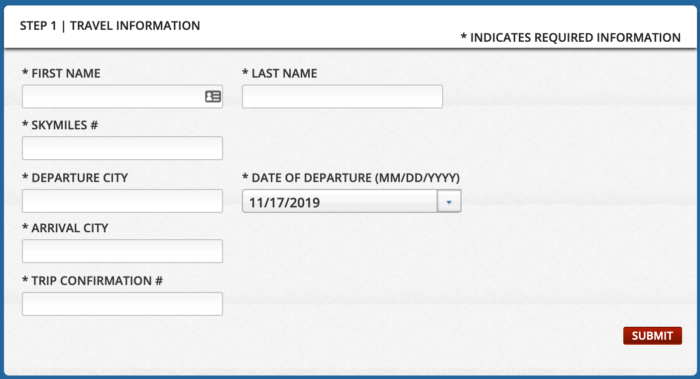Click the contact autofill icon in First Name
The image size is (700, 379).
pyautogui.click(x=213, y=96)
